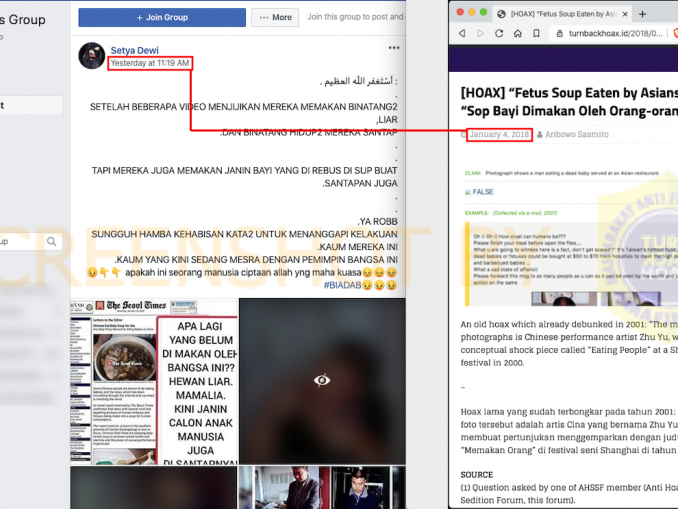Screen dimensions: 678x509
Task: Click the Join Group button
Action: pyautogui.click(x=162, y=17)
